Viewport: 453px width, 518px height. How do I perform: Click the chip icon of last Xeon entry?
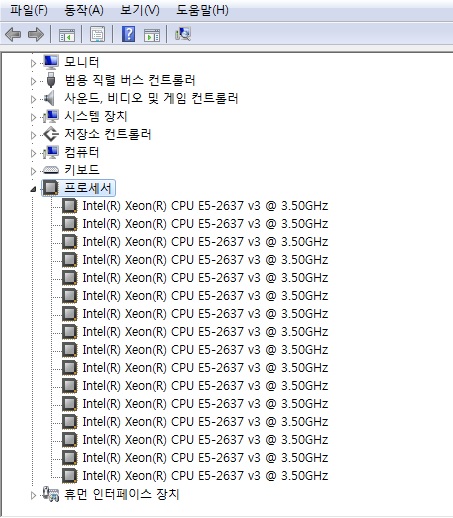70,476
